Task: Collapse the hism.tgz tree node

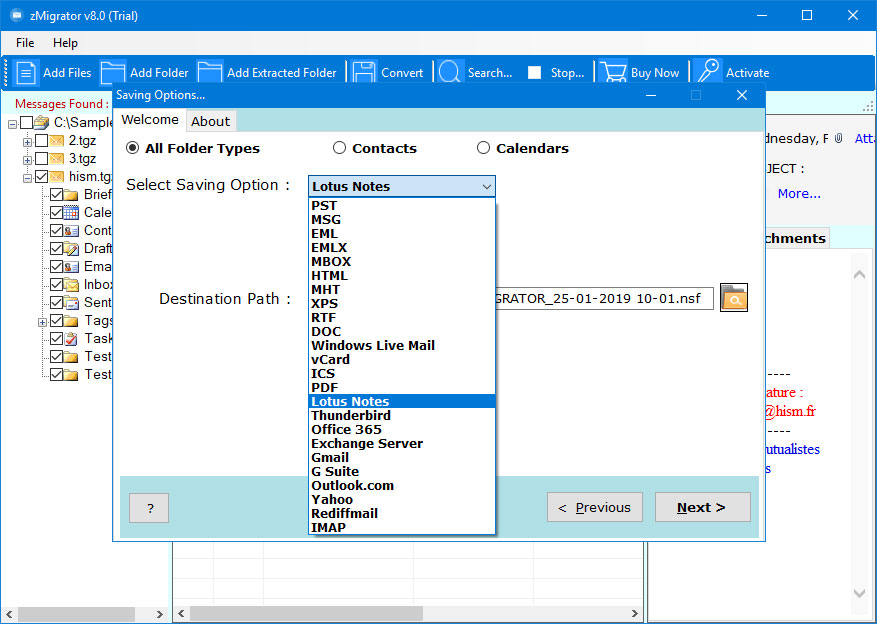Action: 27,178
